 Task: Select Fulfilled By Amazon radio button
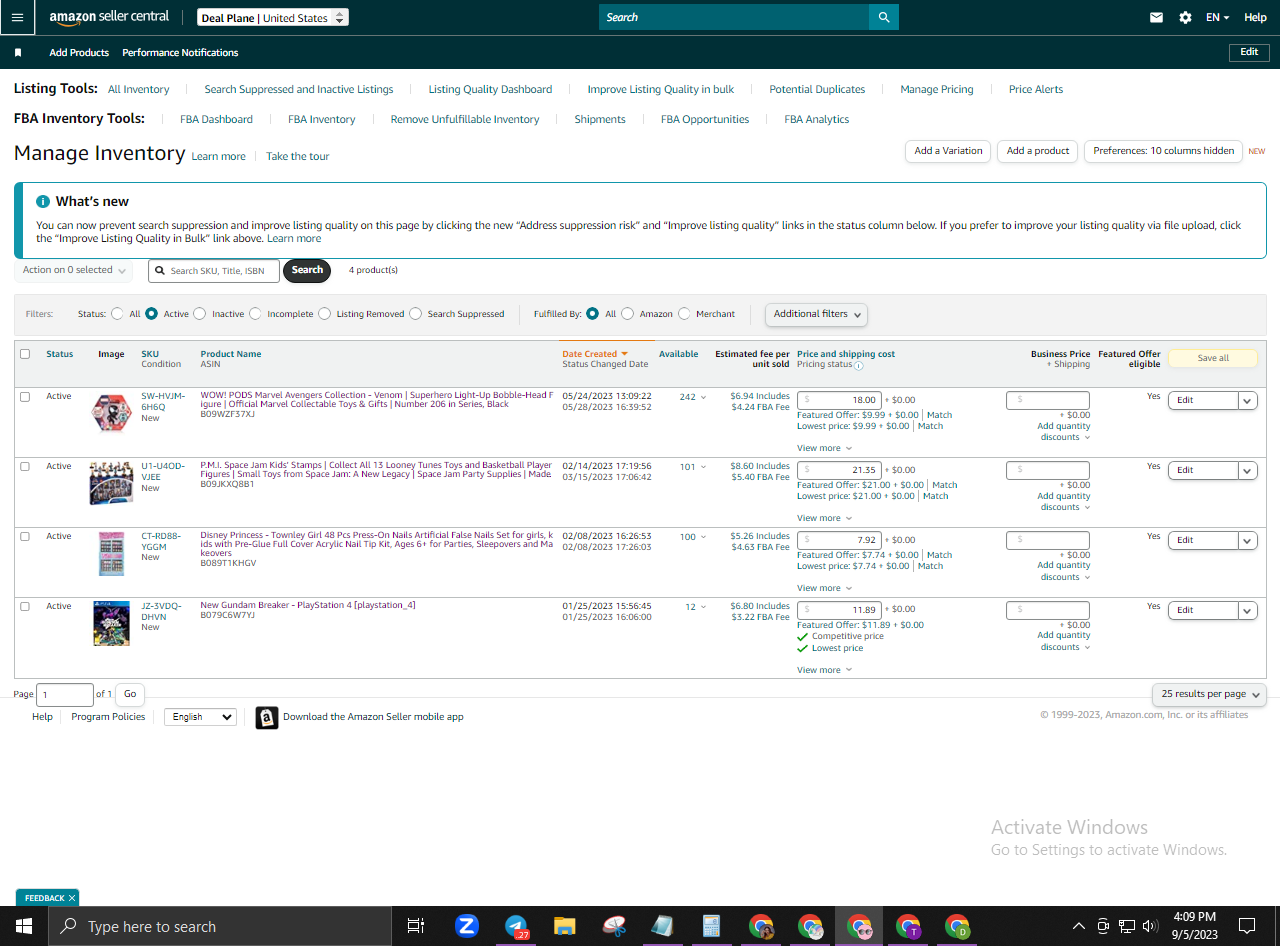627,314
